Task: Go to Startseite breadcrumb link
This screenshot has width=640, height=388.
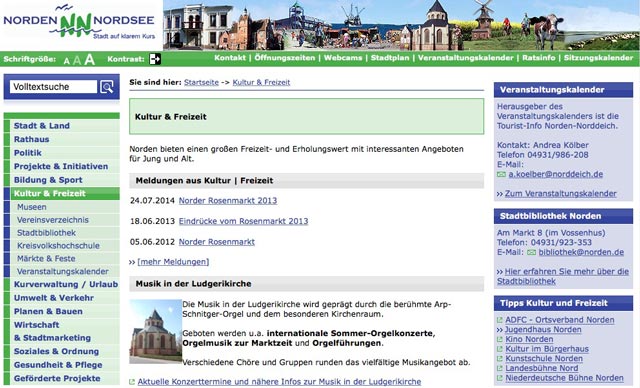Action: click(x=201, y=82)
